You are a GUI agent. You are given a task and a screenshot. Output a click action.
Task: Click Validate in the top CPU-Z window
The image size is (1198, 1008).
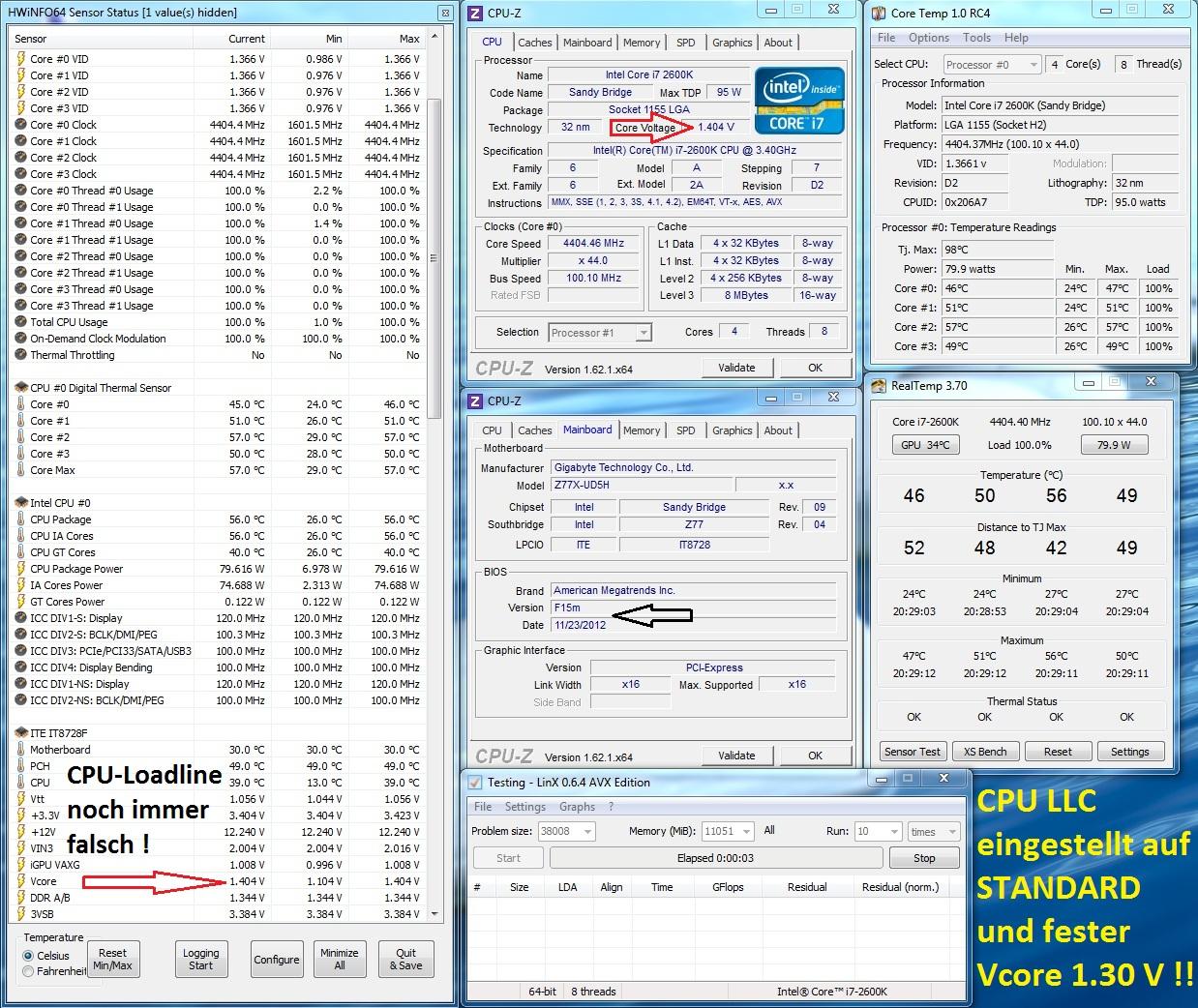pos(736,368)
